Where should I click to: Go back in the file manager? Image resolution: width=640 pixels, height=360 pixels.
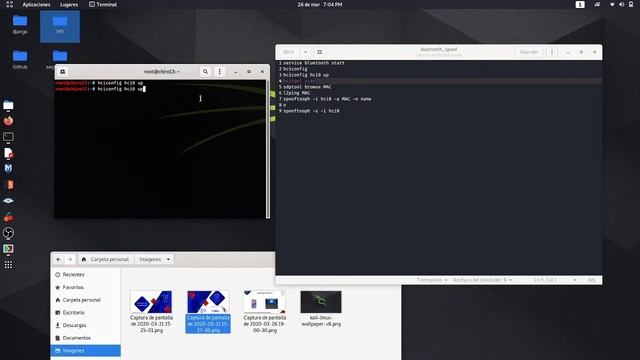(x=58, y=259)
